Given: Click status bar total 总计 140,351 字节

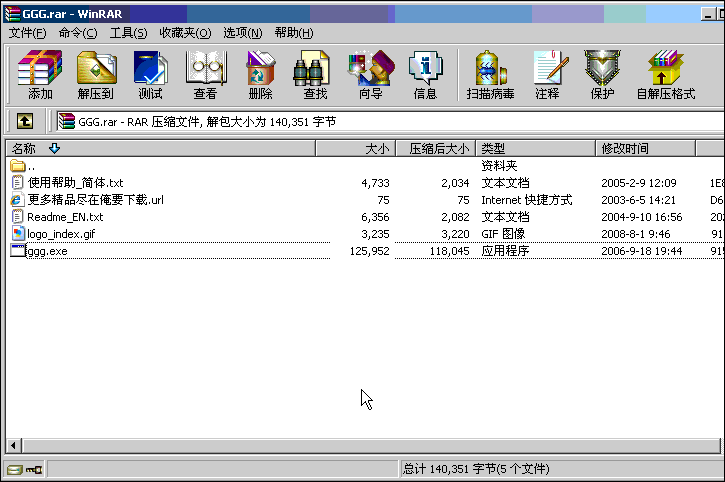Looking at the screenshot, I should point(476,469).
